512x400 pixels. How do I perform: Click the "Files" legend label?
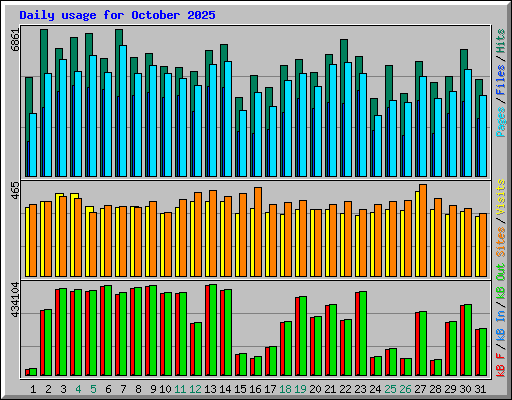click(501, 80)
